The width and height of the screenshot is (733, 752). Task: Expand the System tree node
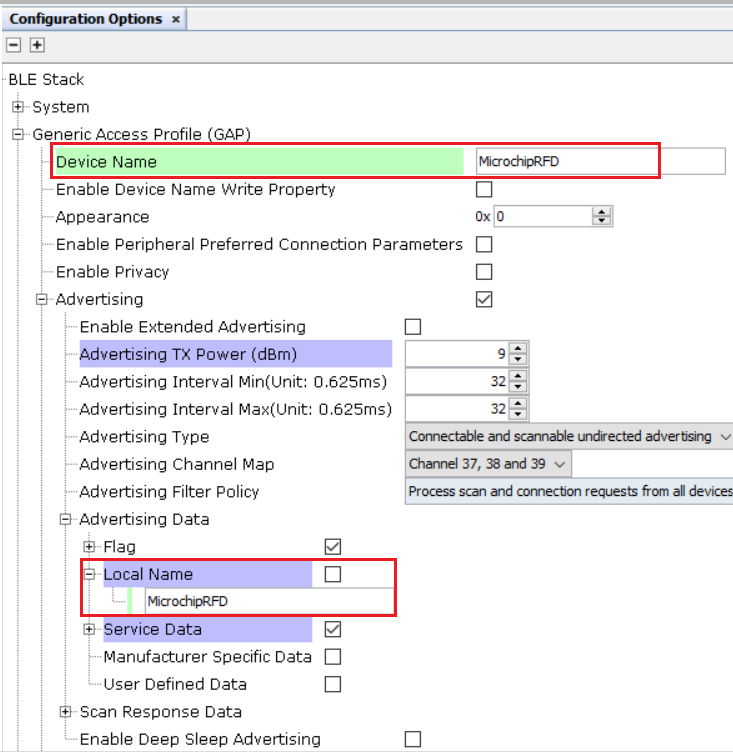tap(18, 107)
